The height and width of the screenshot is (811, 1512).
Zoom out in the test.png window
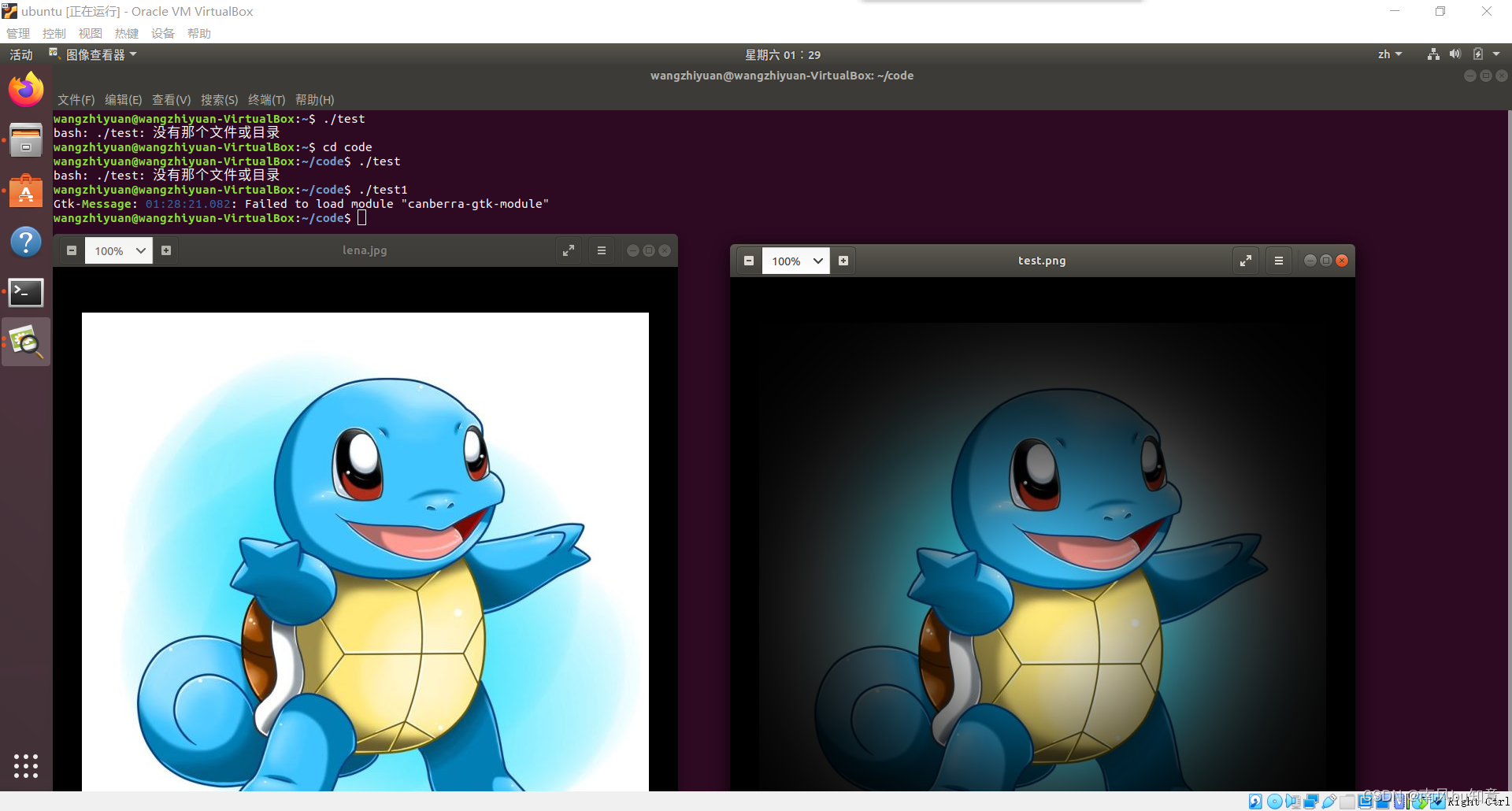pyautogui.click(x=749, y=261)
